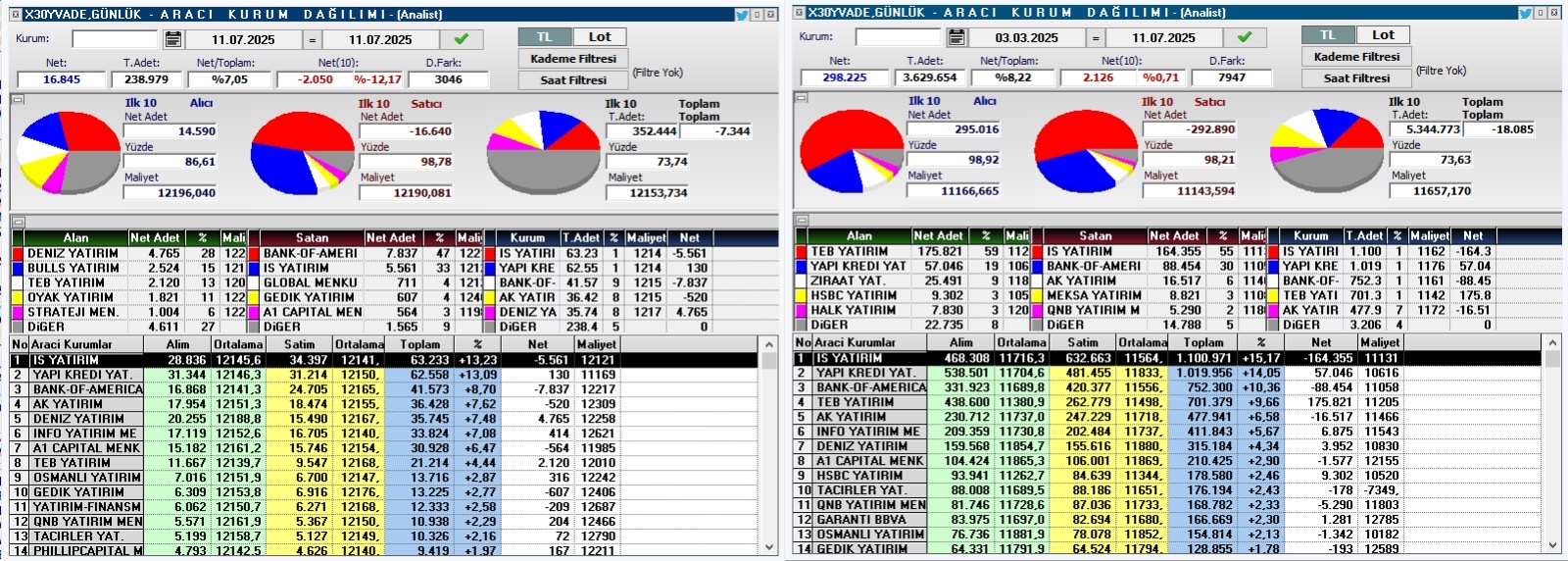
Task: Switch to Lot mode in right window
Action: (1383, 35)
